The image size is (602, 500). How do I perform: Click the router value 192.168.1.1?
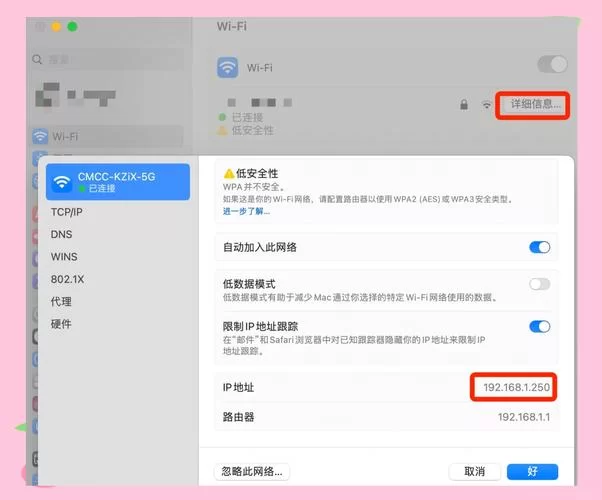tap(524, 417)
